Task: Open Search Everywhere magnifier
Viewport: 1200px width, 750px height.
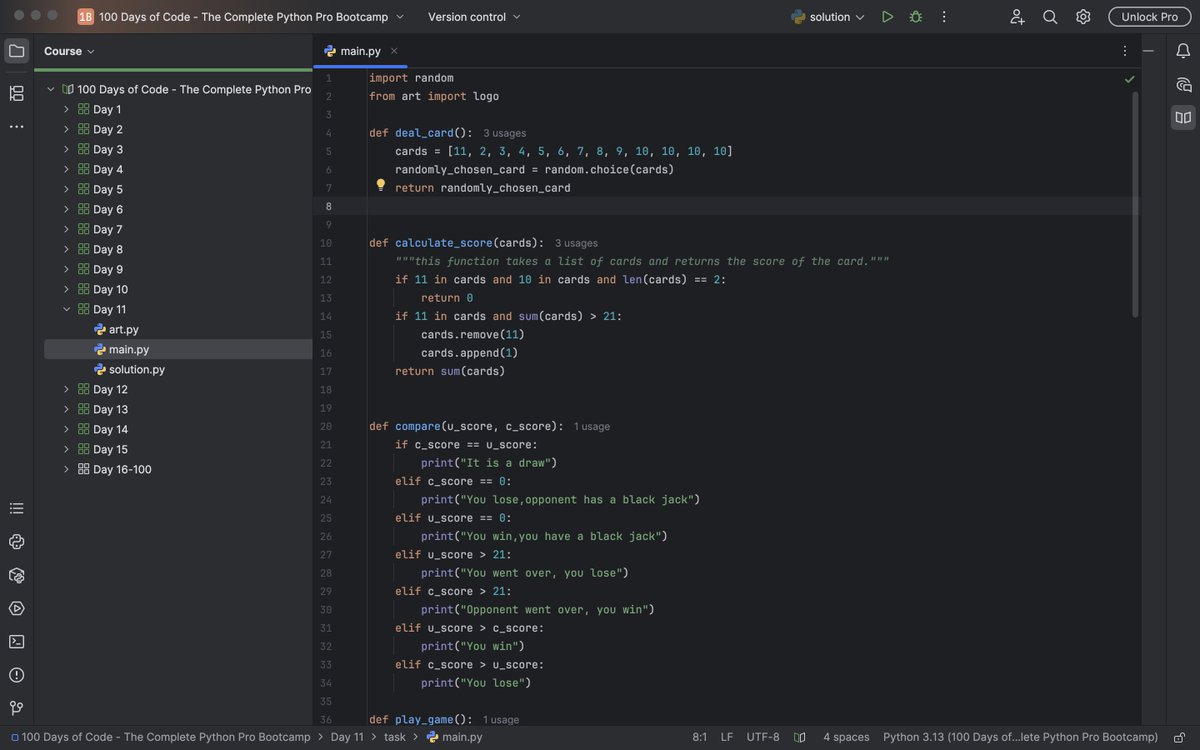Action: click(x=1050, y=17)
